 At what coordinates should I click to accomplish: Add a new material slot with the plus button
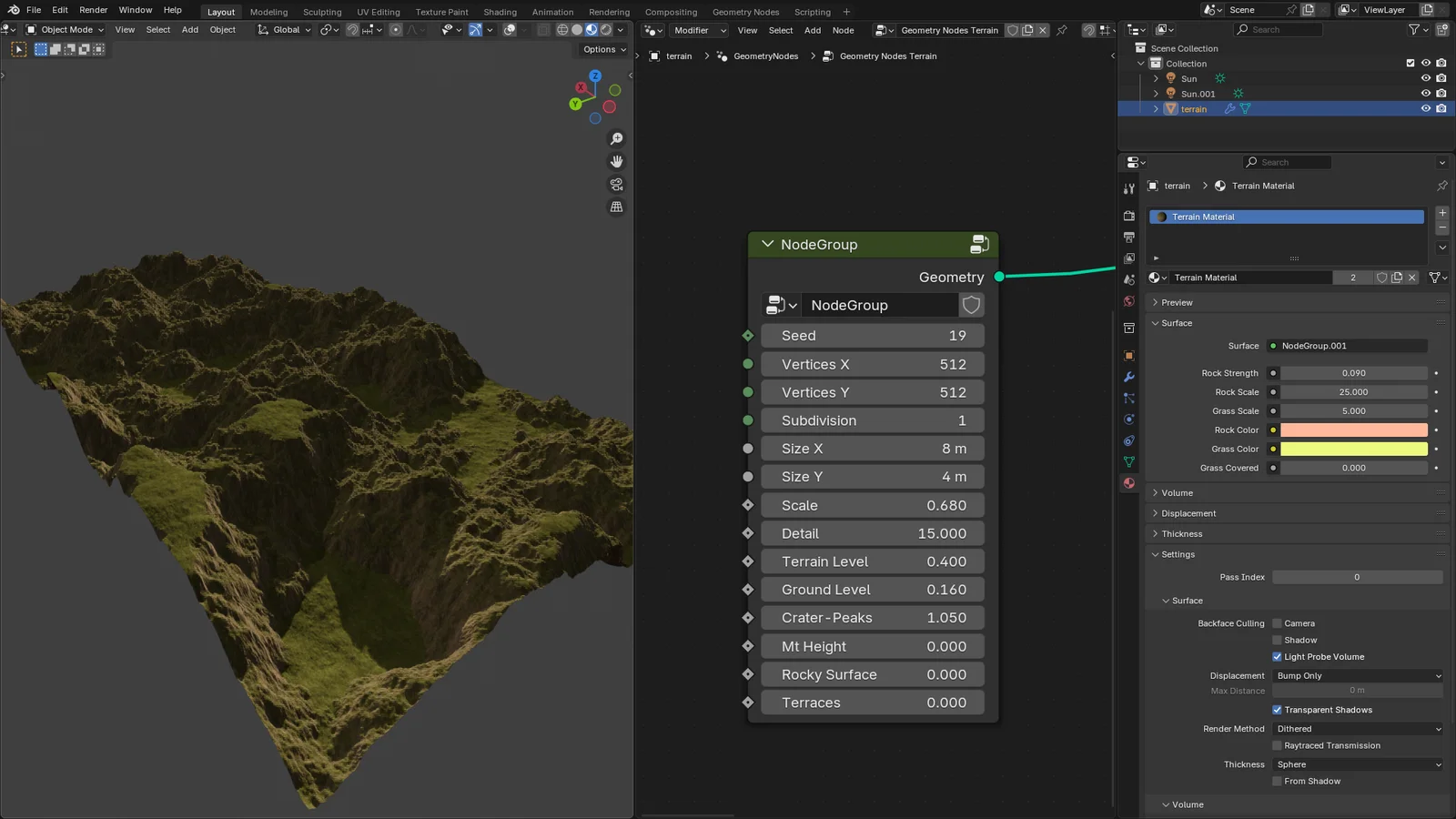(1441, 212)
